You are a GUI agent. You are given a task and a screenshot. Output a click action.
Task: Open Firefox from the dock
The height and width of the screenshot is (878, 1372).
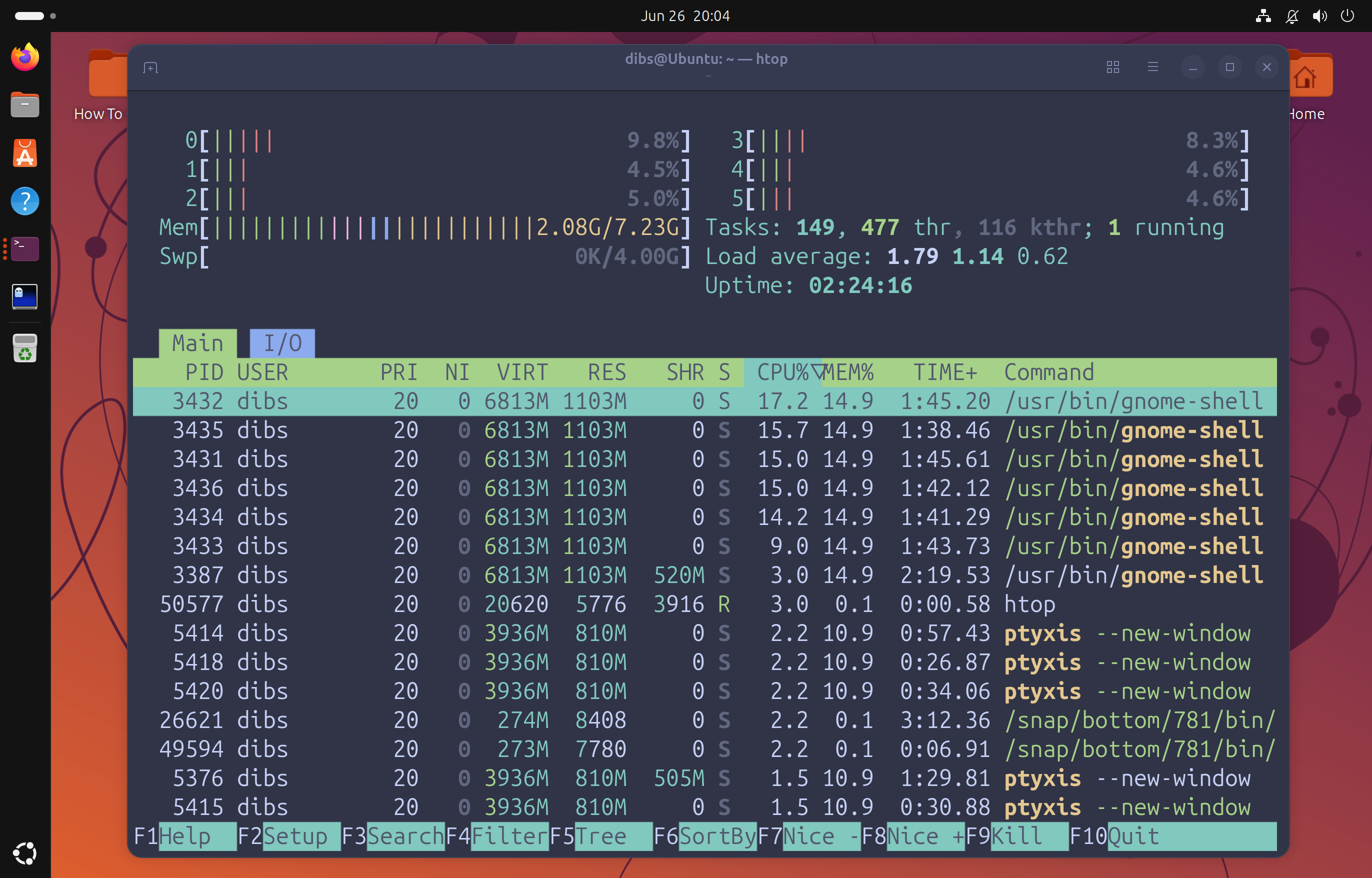(25, 57)
